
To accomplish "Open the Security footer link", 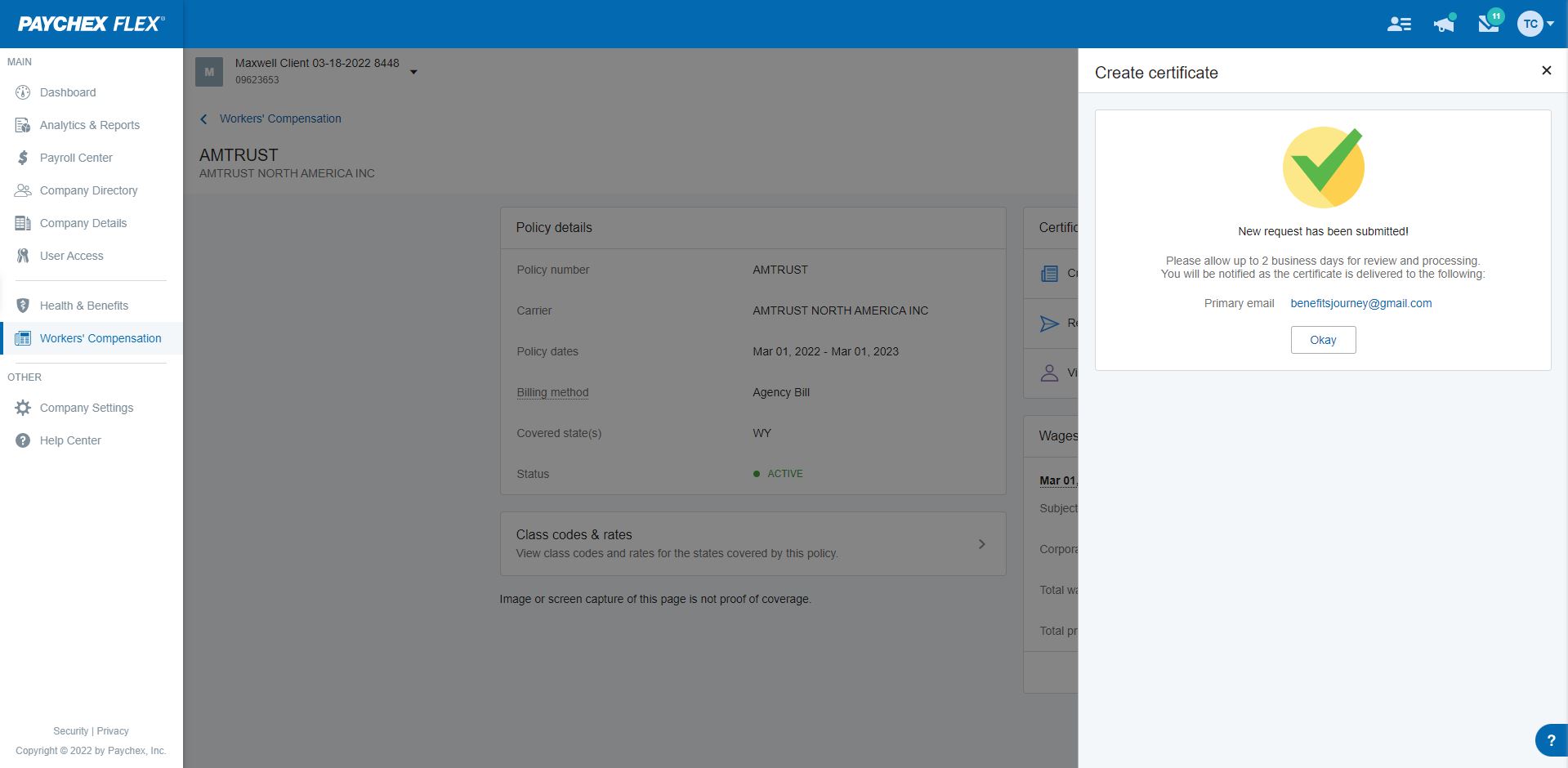I will (x=70, y=731).
